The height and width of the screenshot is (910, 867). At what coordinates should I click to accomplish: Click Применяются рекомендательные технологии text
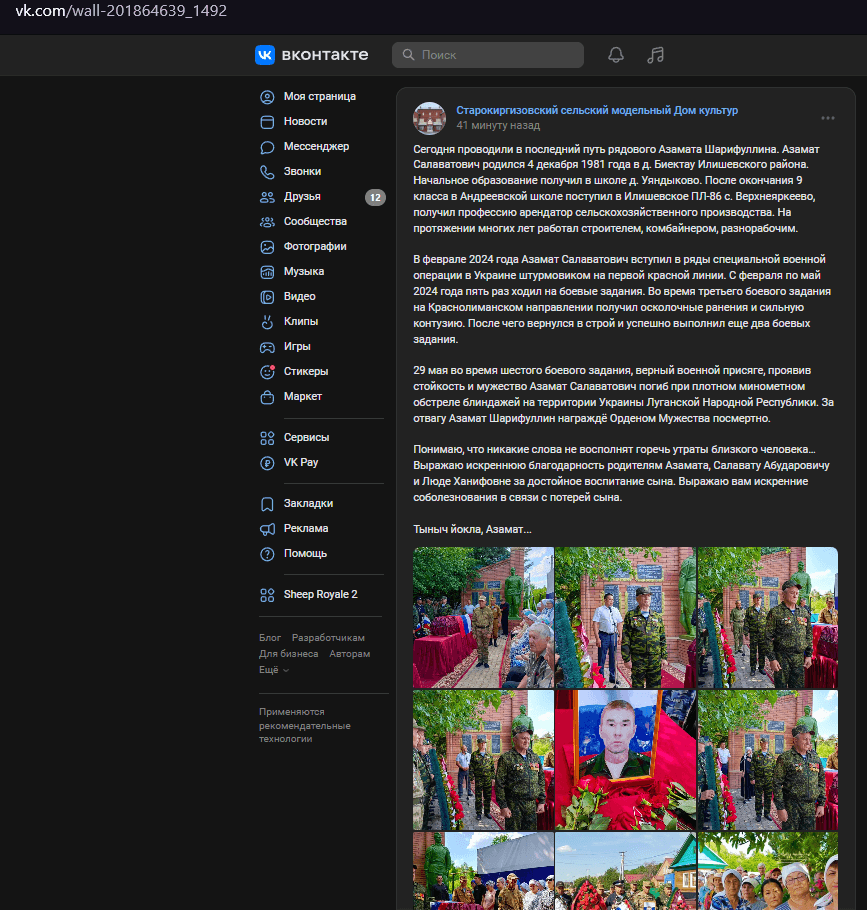(x=305, y=725)
